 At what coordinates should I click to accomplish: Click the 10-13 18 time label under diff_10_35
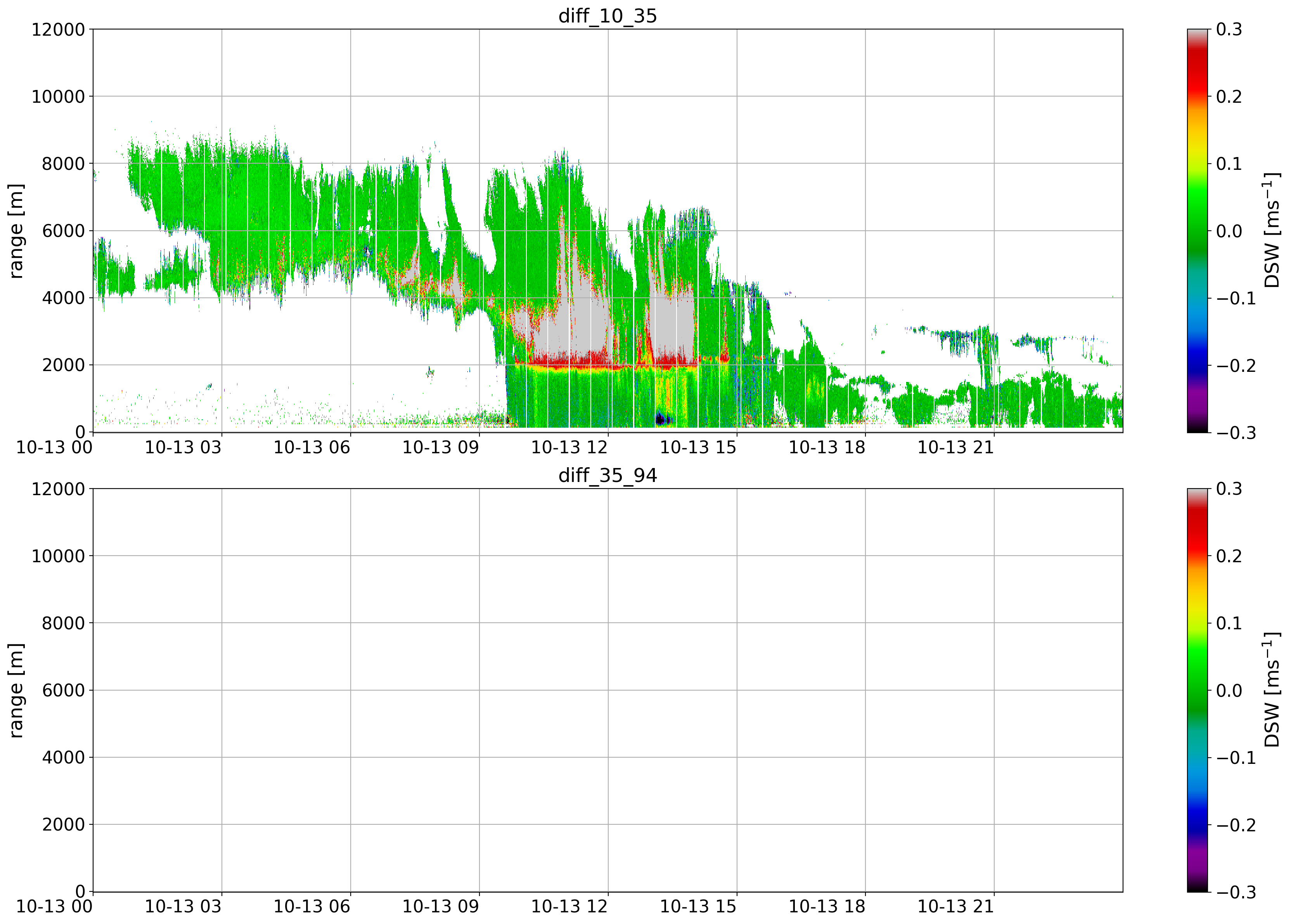[827, 448]
